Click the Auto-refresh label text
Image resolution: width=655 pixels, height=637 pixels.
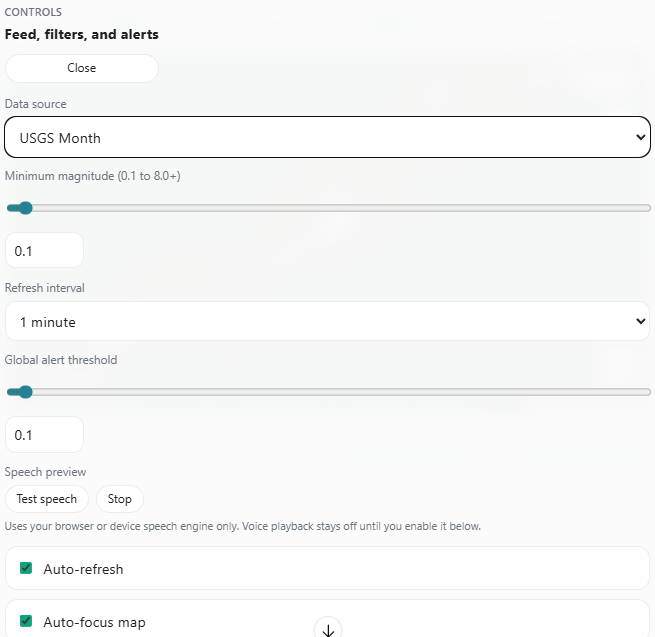83,569
